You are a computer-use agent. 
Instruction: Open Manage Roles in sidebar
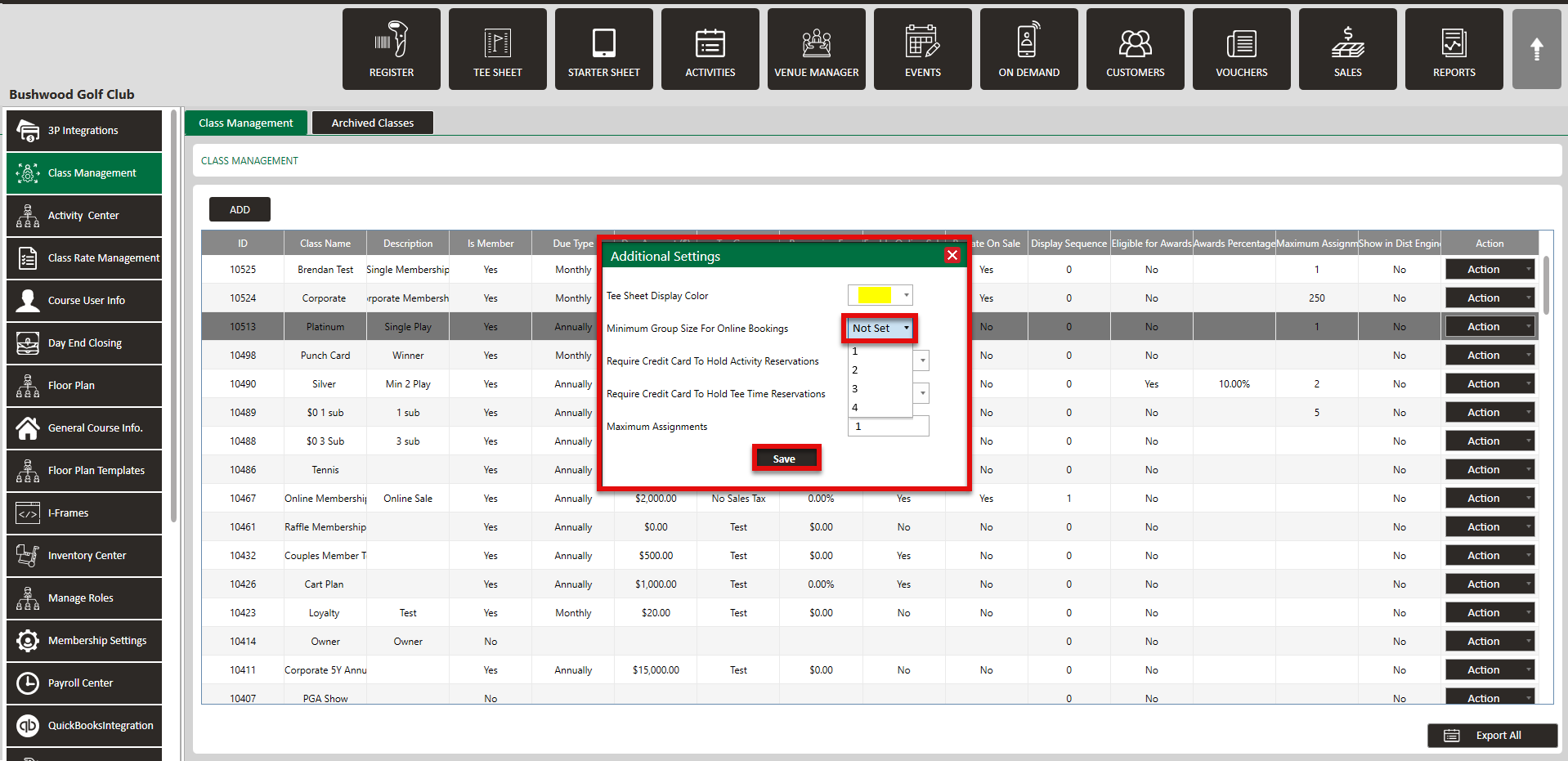[x=84, y=598]
